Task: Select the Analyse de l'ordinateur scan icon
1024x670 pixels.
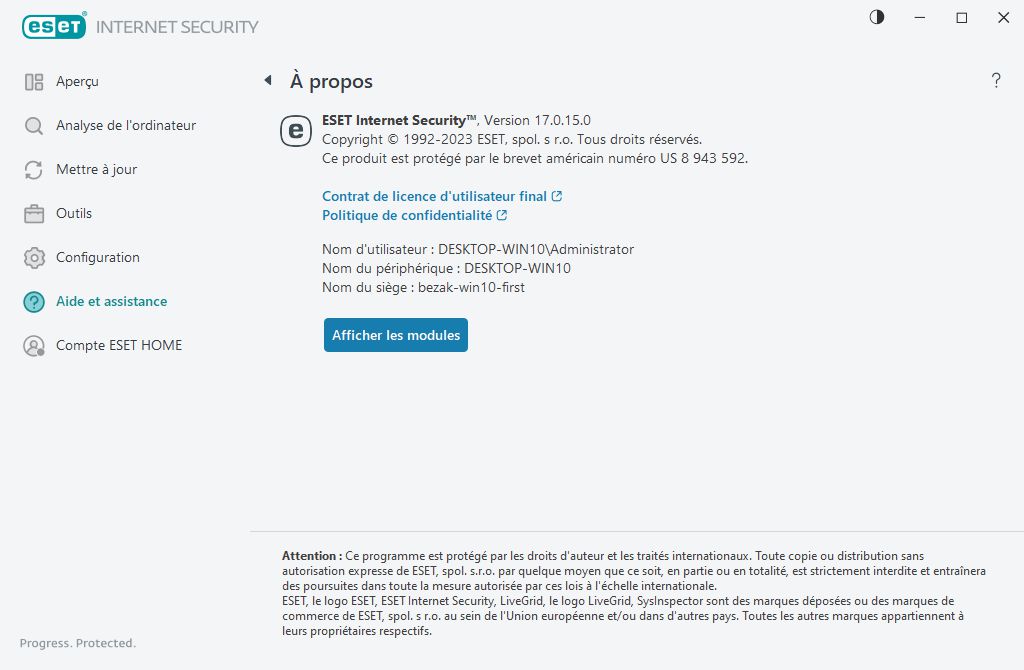Action: (x=35, y=125)
